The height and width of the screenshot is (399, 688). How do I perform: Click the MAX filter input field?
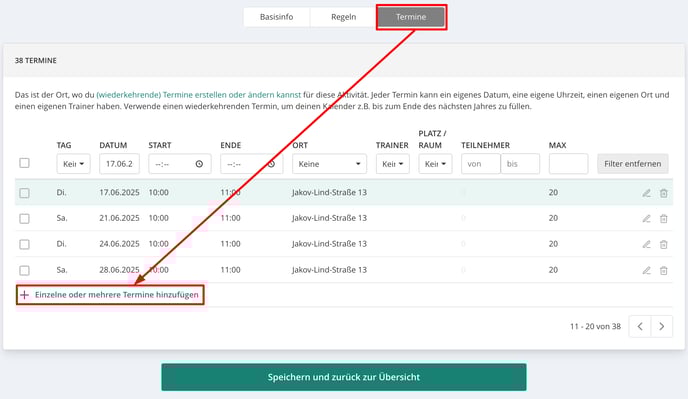point(568,164)
